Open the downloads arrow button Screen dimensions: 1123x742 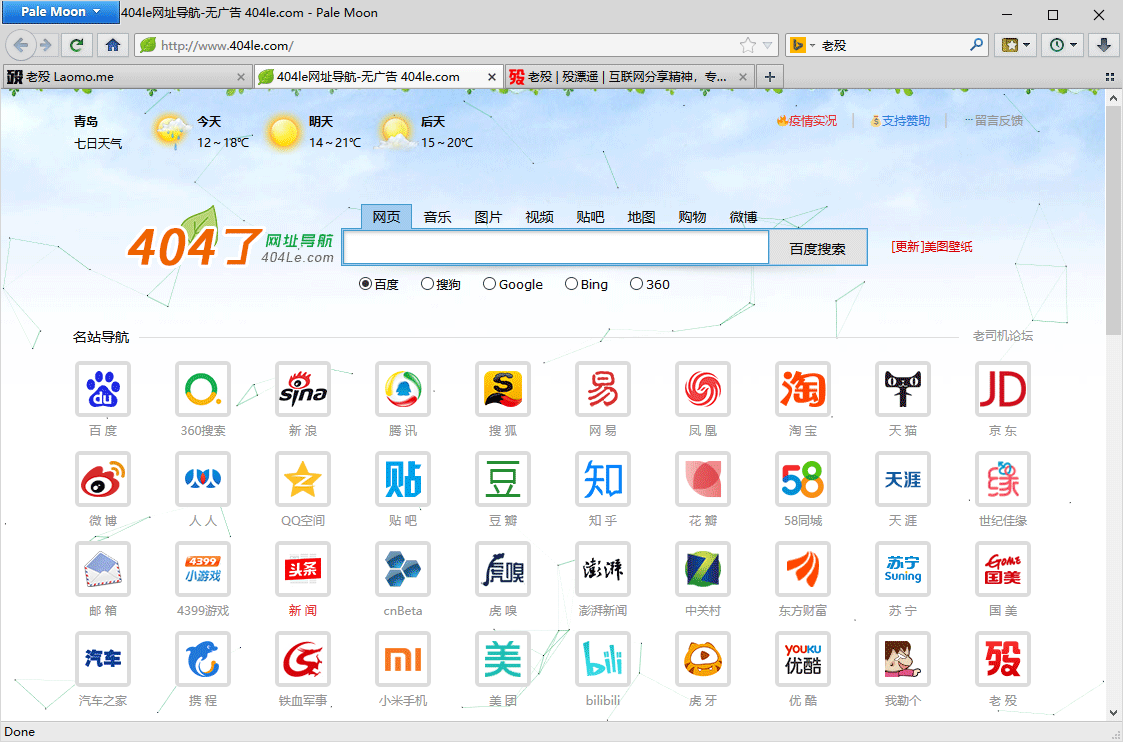[1104, 45]
